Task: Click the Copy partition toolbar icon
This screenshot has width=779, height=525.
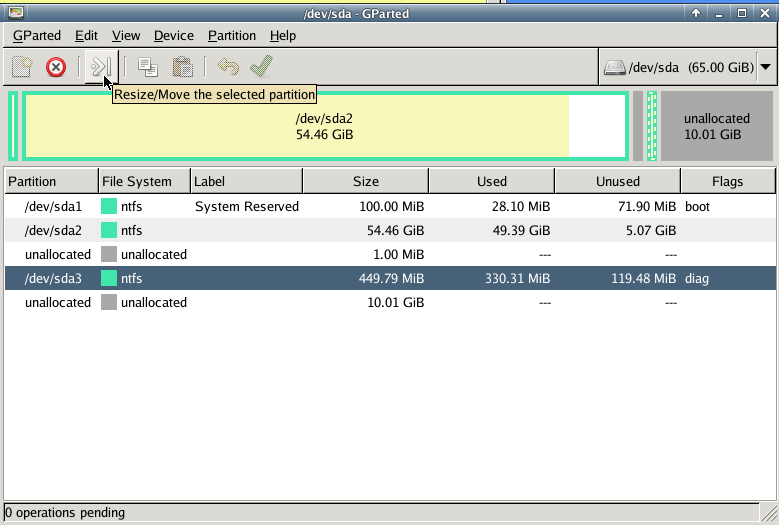Action: coord(148,67)
